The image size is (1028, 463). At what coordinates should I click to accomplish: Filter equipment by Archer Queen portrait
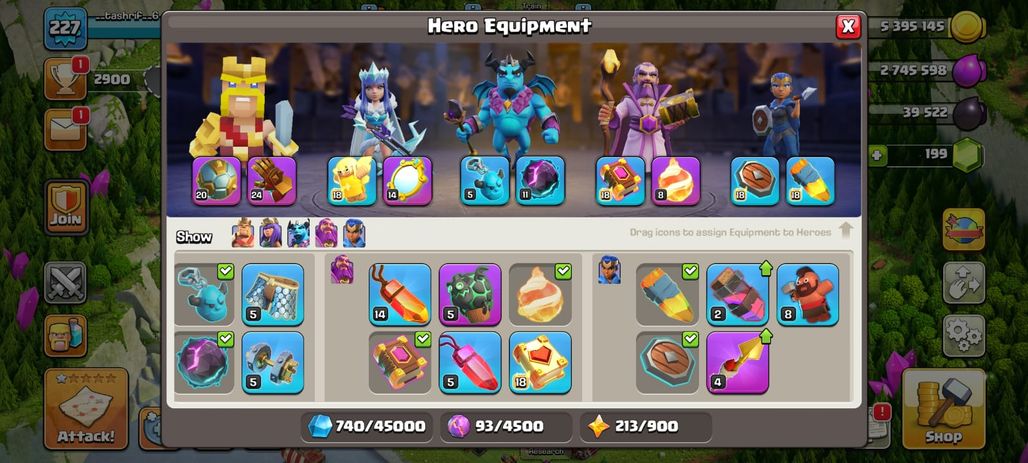tap(270, 233)
